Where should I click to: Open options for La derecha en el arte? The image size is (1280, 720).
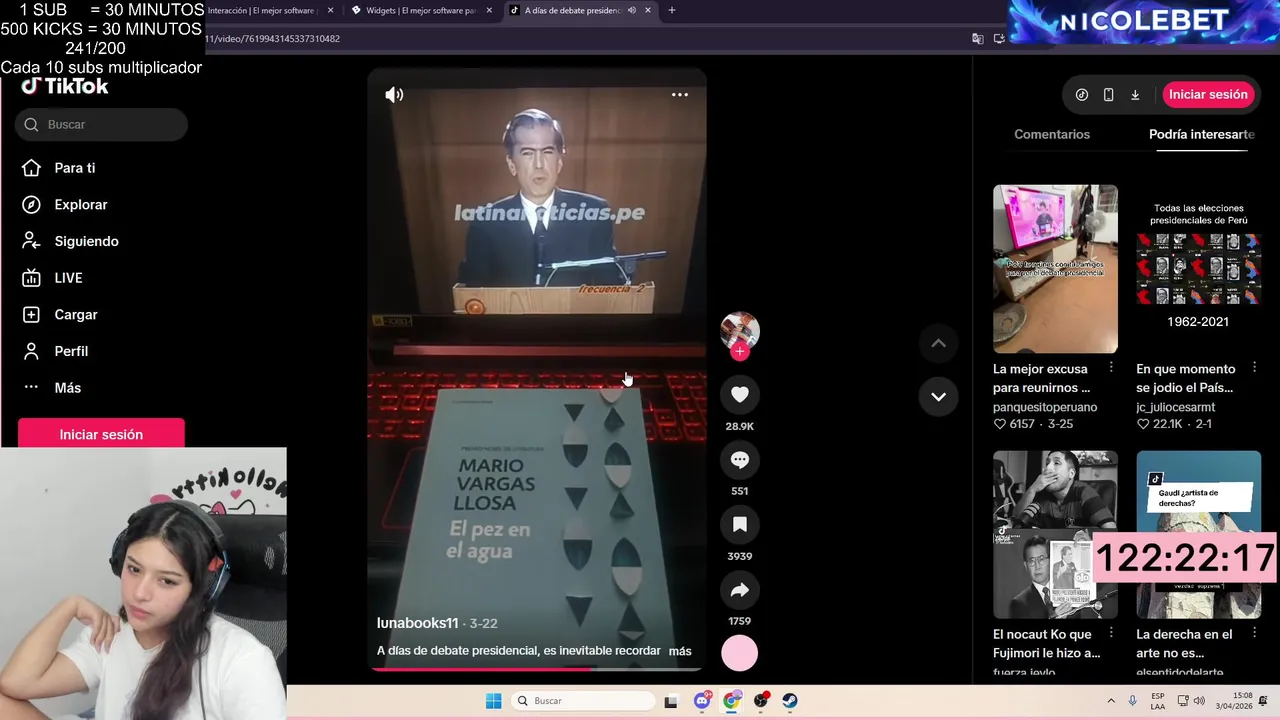pos(1254,634)
